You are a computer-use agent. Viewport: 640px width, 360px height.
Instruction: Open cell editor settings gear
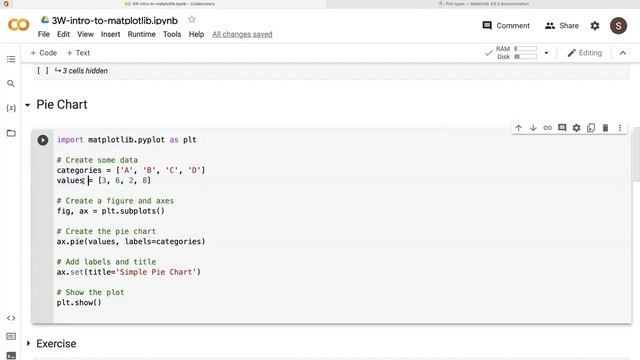tap(576, 128)
